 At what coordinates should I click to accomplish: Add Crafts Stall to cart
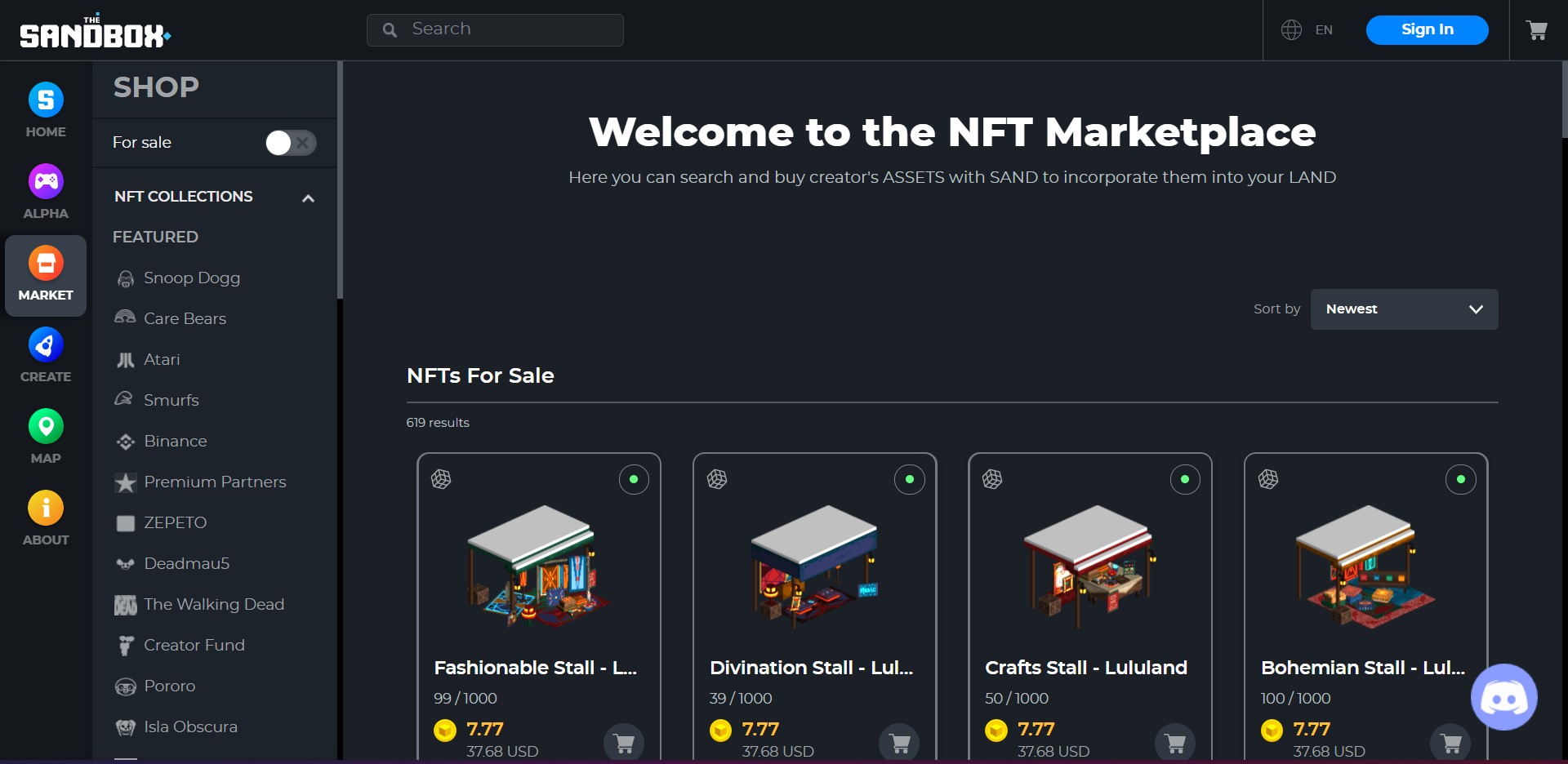(1175, 744)
